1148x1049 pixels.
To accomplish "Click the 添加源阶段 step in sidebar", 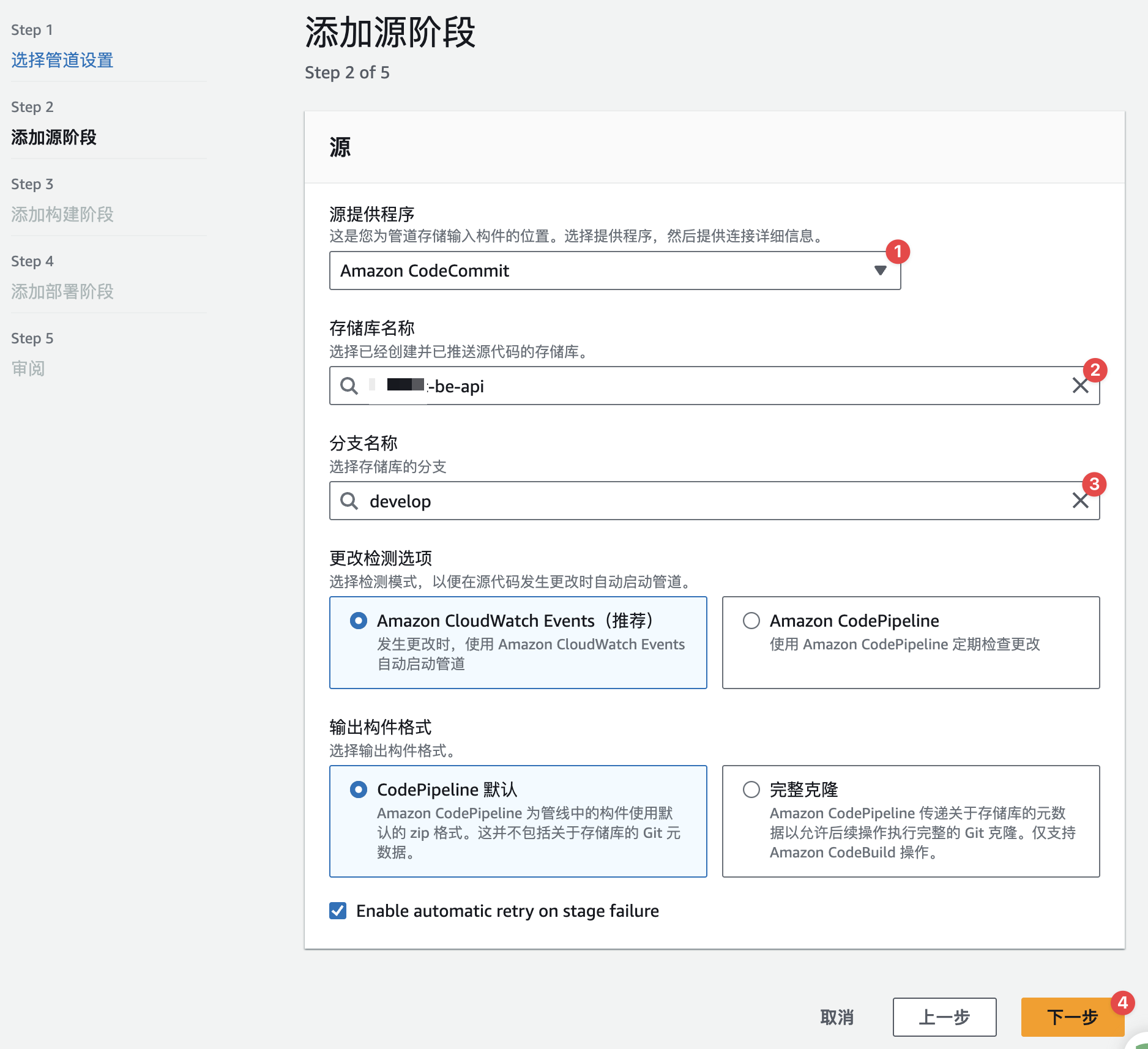I will tap(54, 137).
